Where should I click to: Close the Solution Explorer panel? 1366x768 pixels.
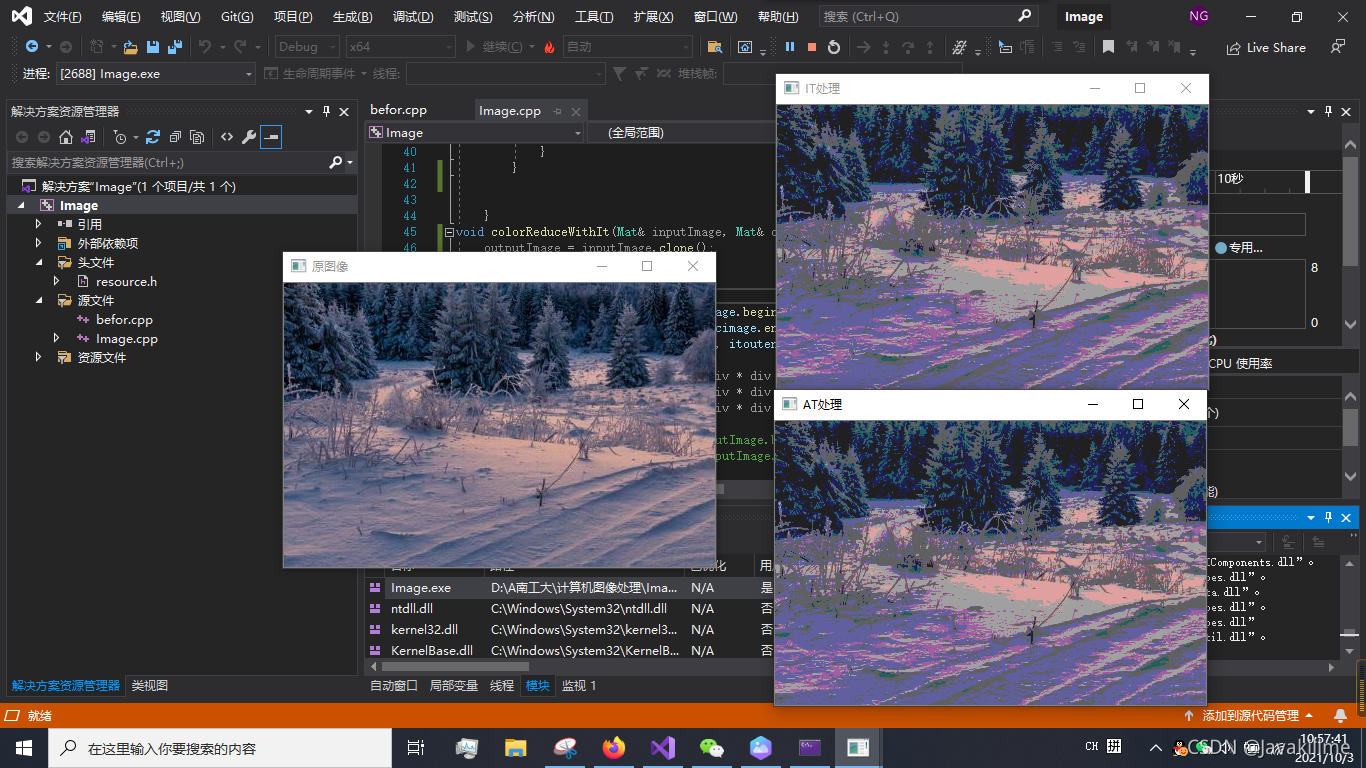point(344,112)
